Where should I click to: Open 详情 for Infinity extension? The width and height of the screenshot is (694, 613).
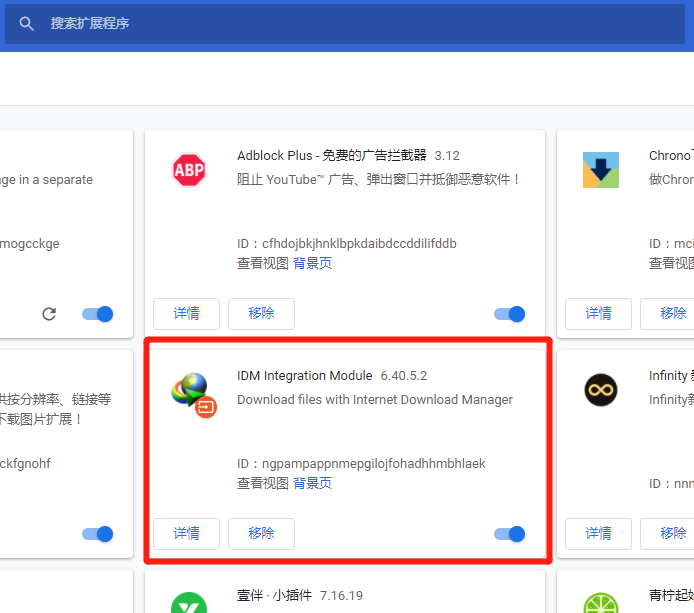[598, 534]
